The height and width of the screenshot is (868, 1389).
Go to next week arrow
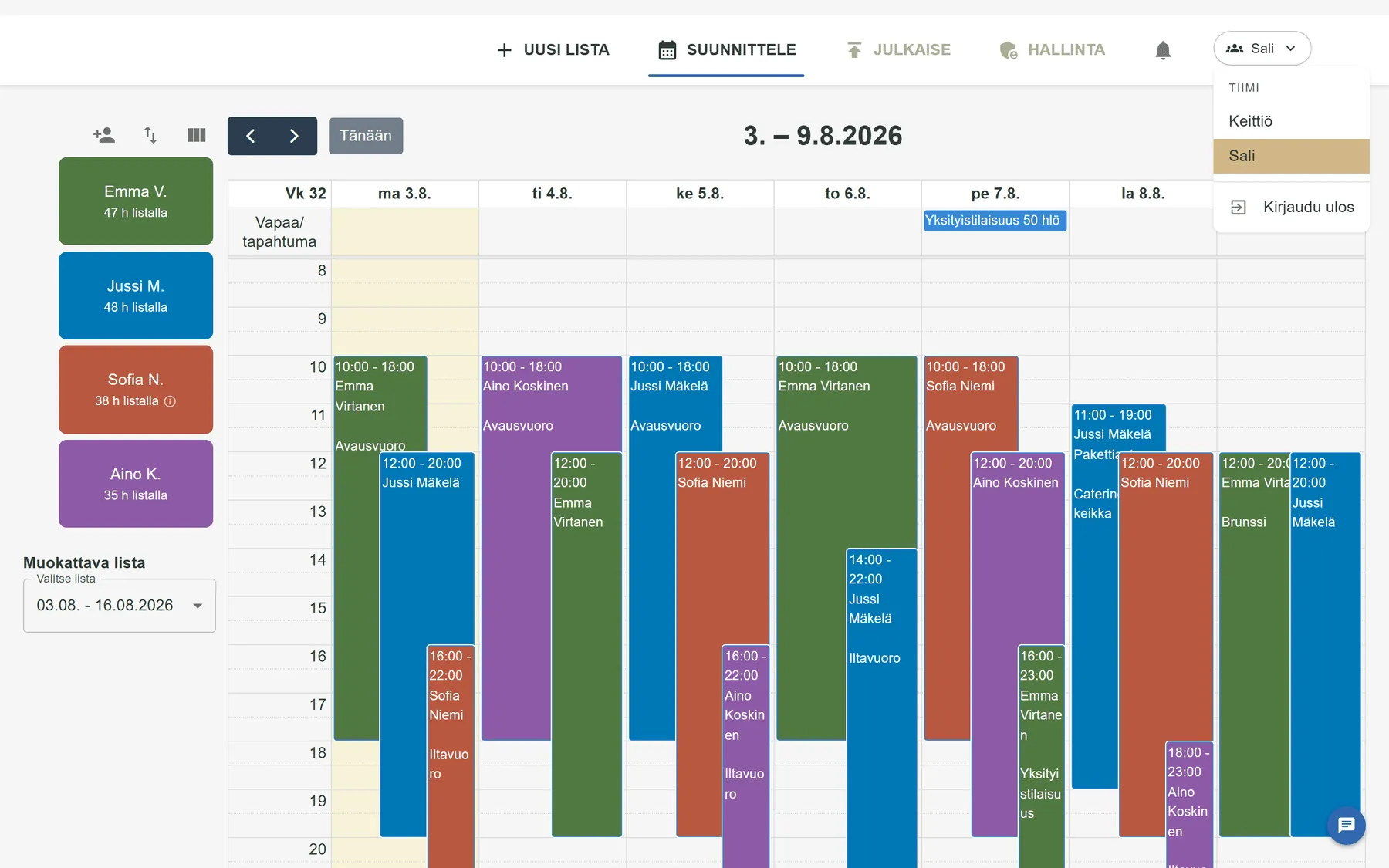[294, 136]
